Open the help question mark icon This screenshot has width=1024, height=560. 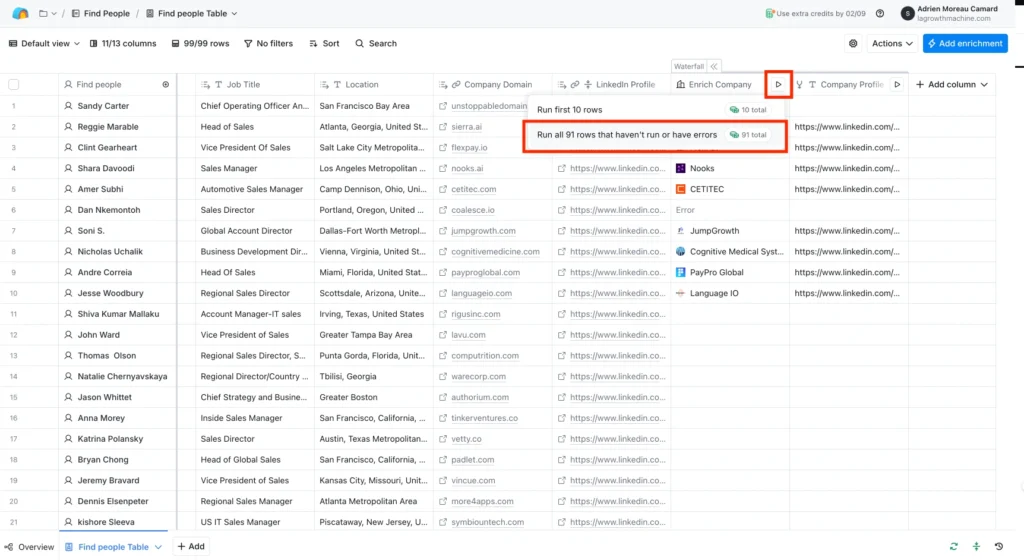[x=880, y=14]
